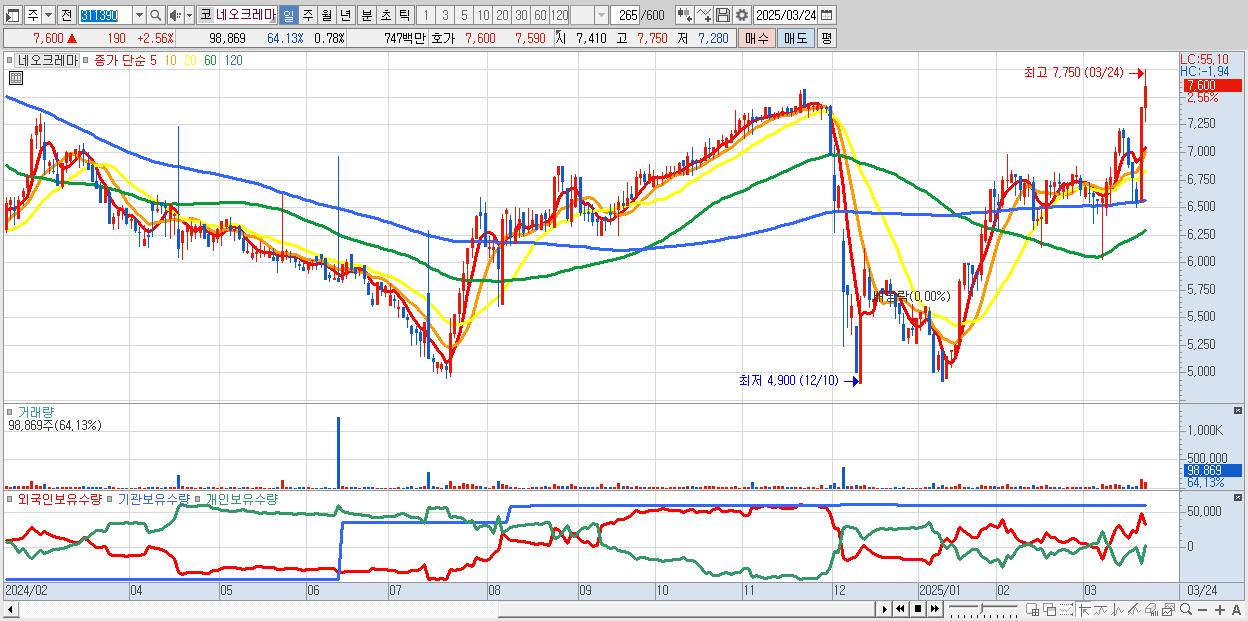Open the dropdown arrow beside the speaker icon
This screenshot has width=1248, height=621.
[x=189, y=15]
